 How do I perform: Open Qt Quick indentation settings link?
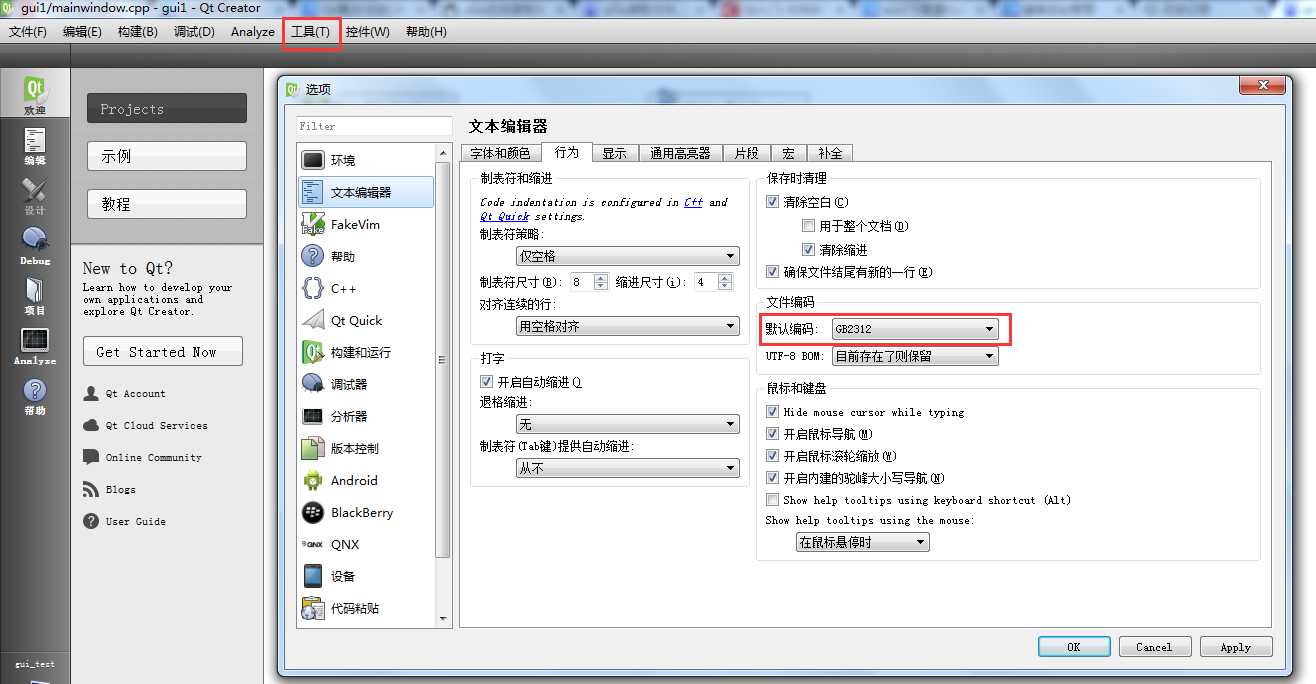505,216
